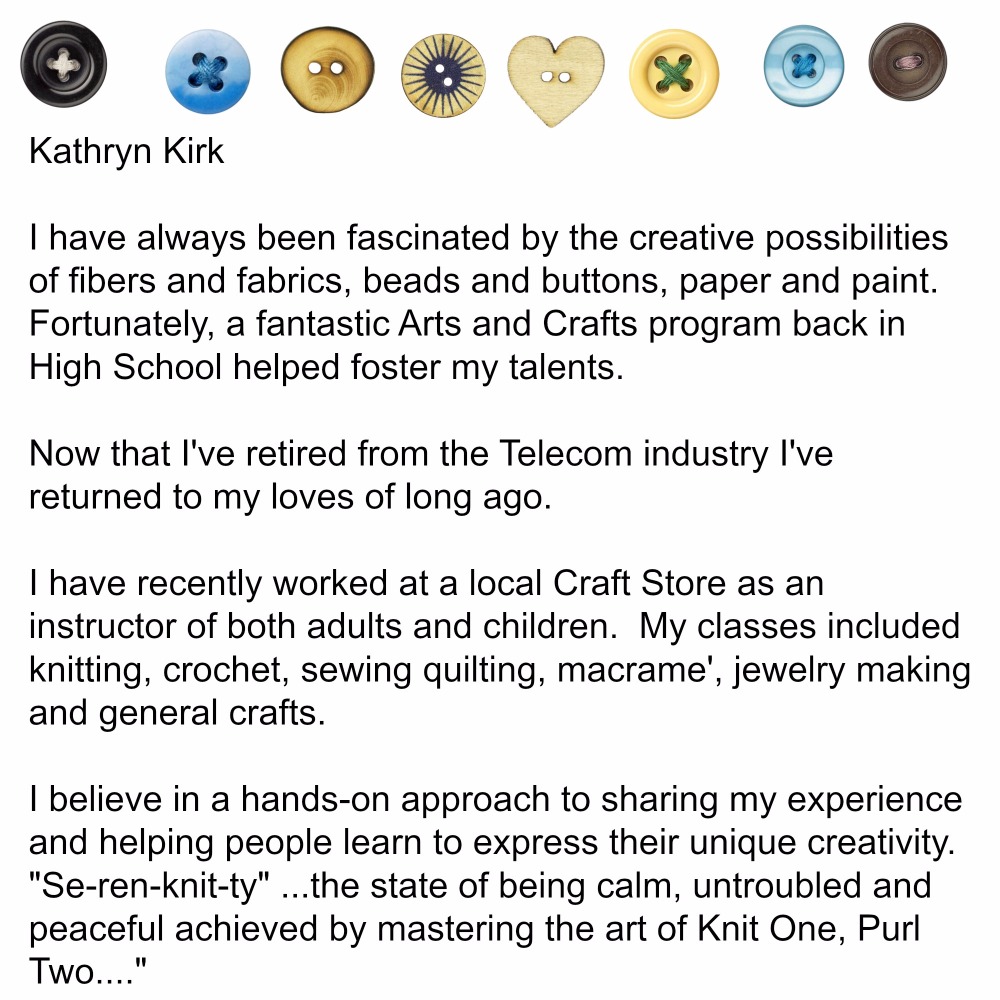
Task: Click the words Craft Store
Action: point(640,583)
